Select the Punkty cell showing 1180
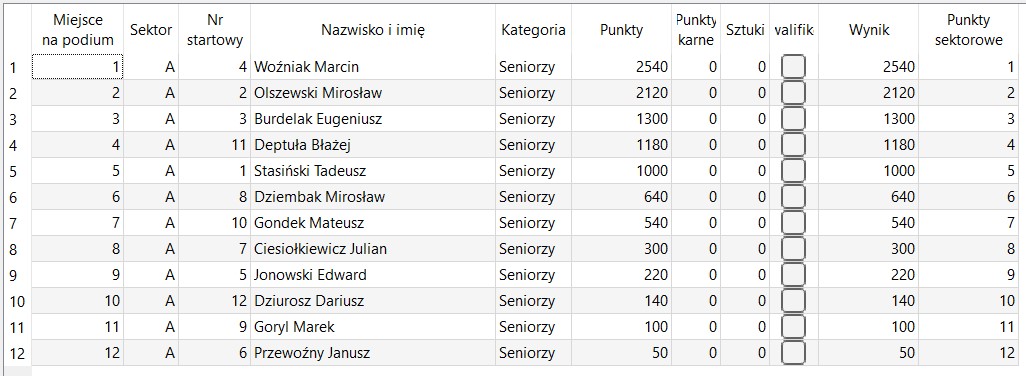Viewport: 1026px width, 376px height. (x=622, y=145)
